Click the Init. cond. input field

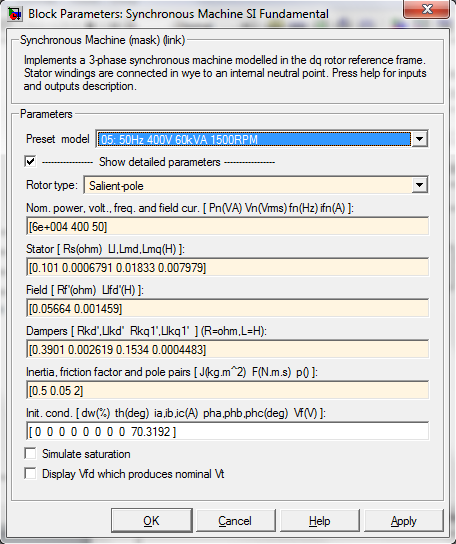228,432
